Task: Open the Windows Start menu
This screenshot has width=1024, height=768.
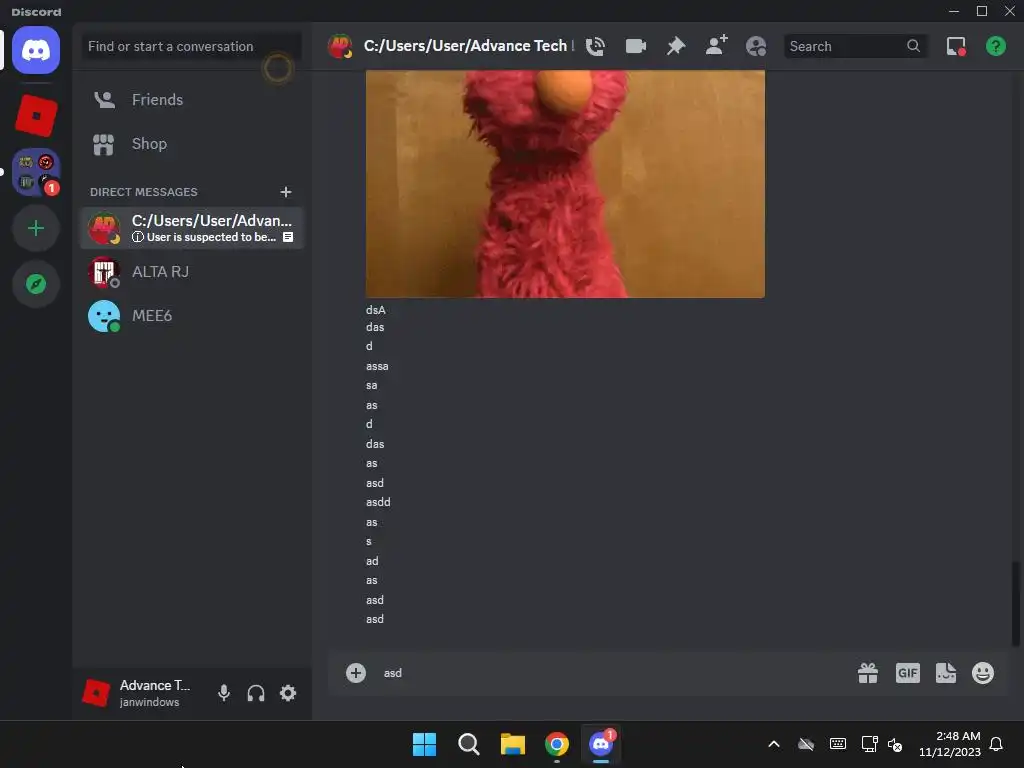Action: pyautogui.click(x=424, y=744)
